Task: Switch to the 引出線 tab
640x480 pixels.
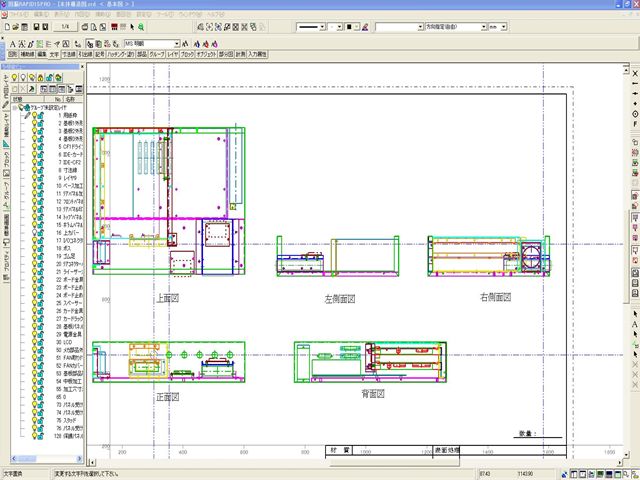Action: click(x=85, y=54)
